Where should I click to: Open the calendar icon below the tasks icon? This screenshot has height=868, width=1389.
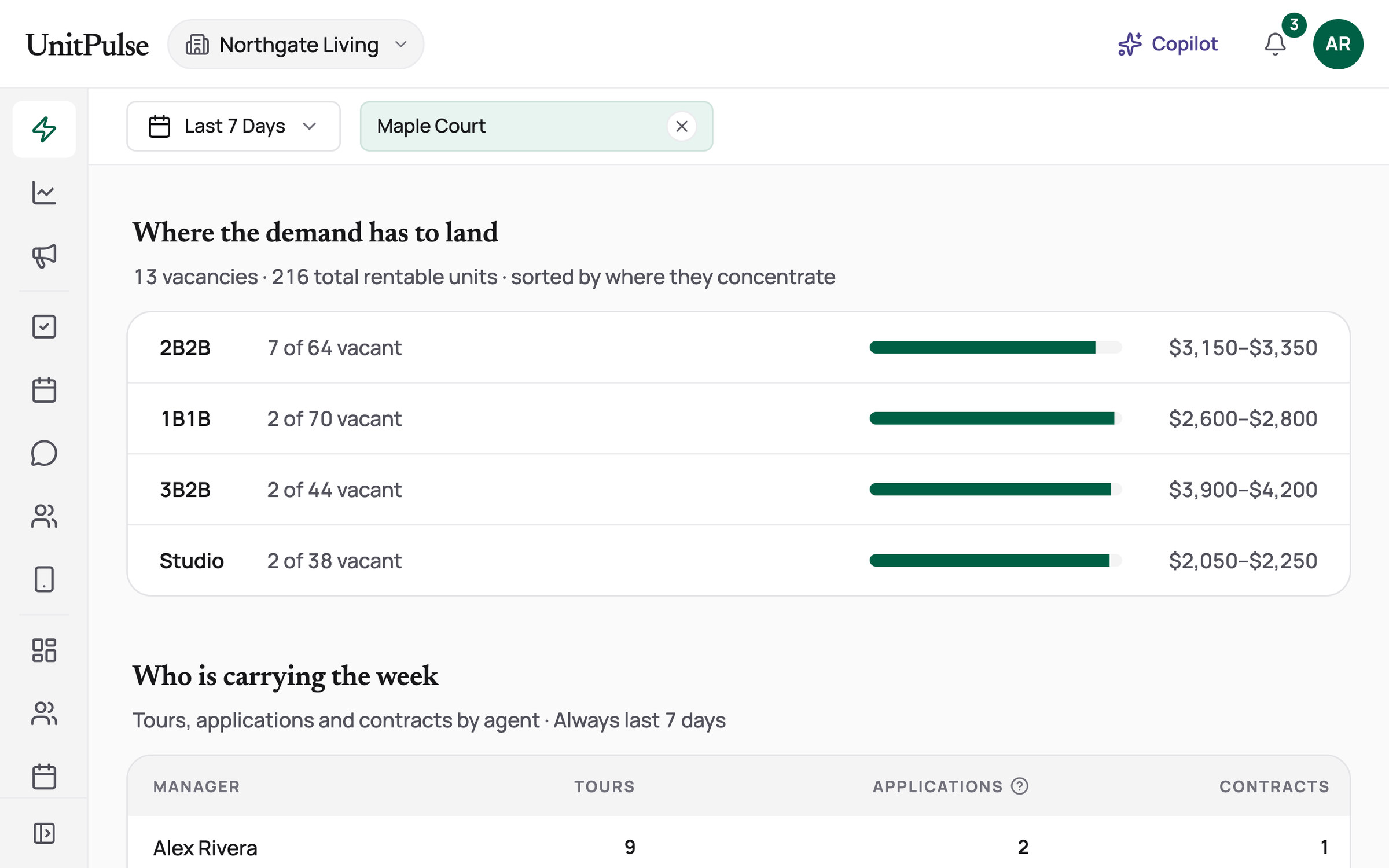point(44,390)
